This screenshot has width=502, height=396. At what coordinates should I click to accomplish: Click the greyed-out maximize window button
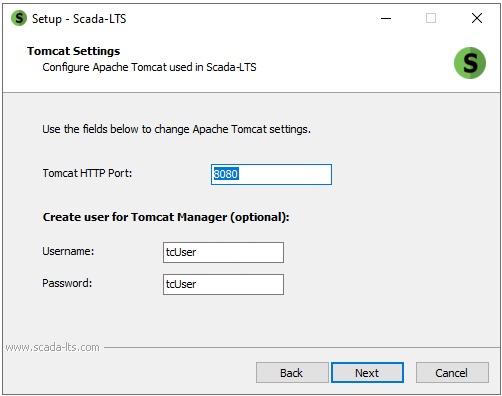coord(431,18)
